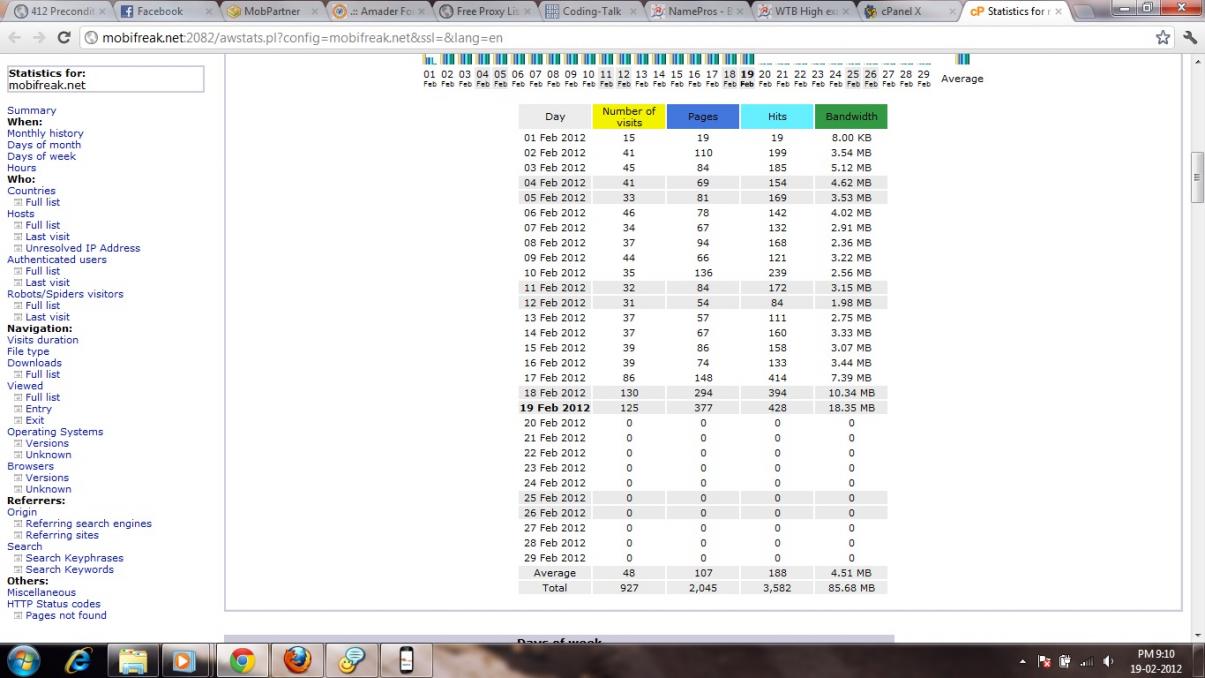This screenshot has width=1205, height=678.
Task: Open the Authenticated users link
Action: (x=57, y=260)
